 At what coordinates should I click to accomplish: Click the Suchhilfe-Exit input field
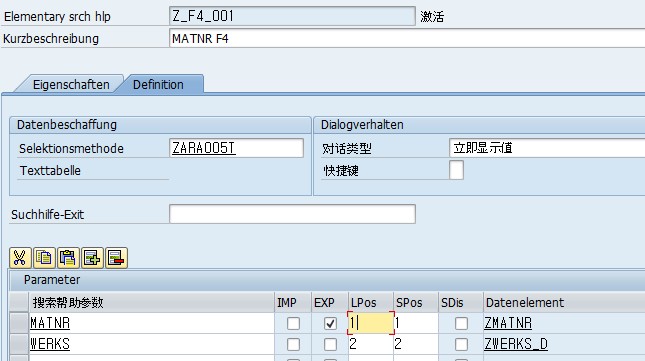292,214
